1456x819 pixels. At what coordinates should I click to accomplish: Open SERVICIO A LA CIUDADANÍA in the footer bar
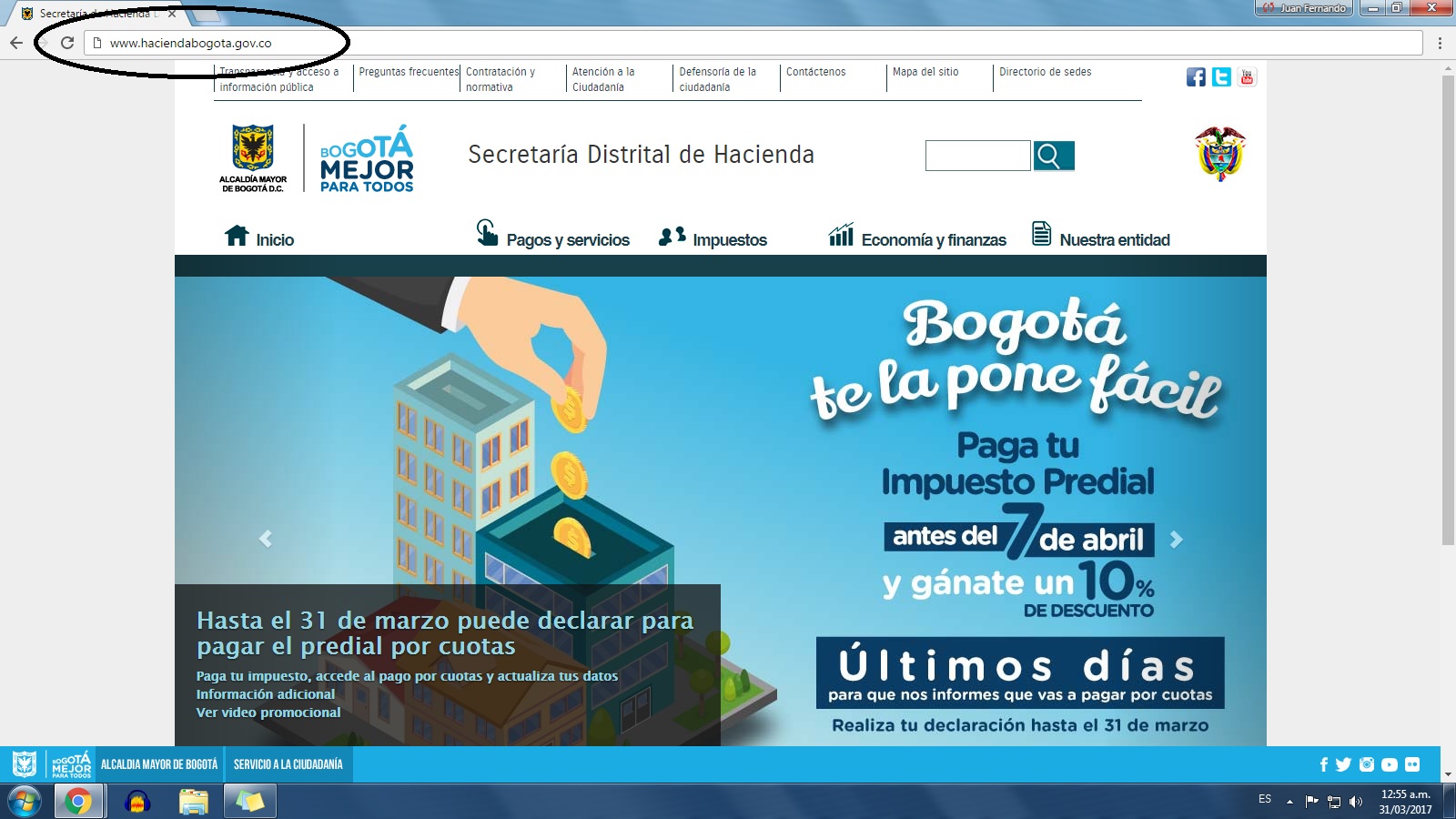[288, 764]
